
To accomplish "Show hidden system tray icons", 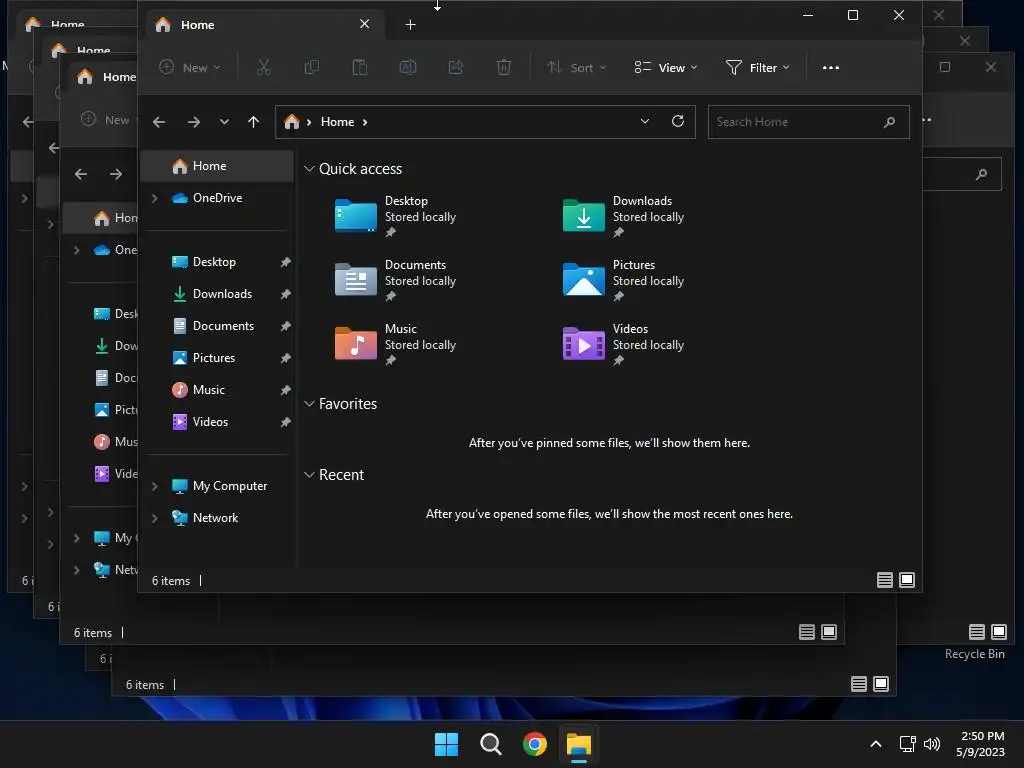I will point(876,744).
